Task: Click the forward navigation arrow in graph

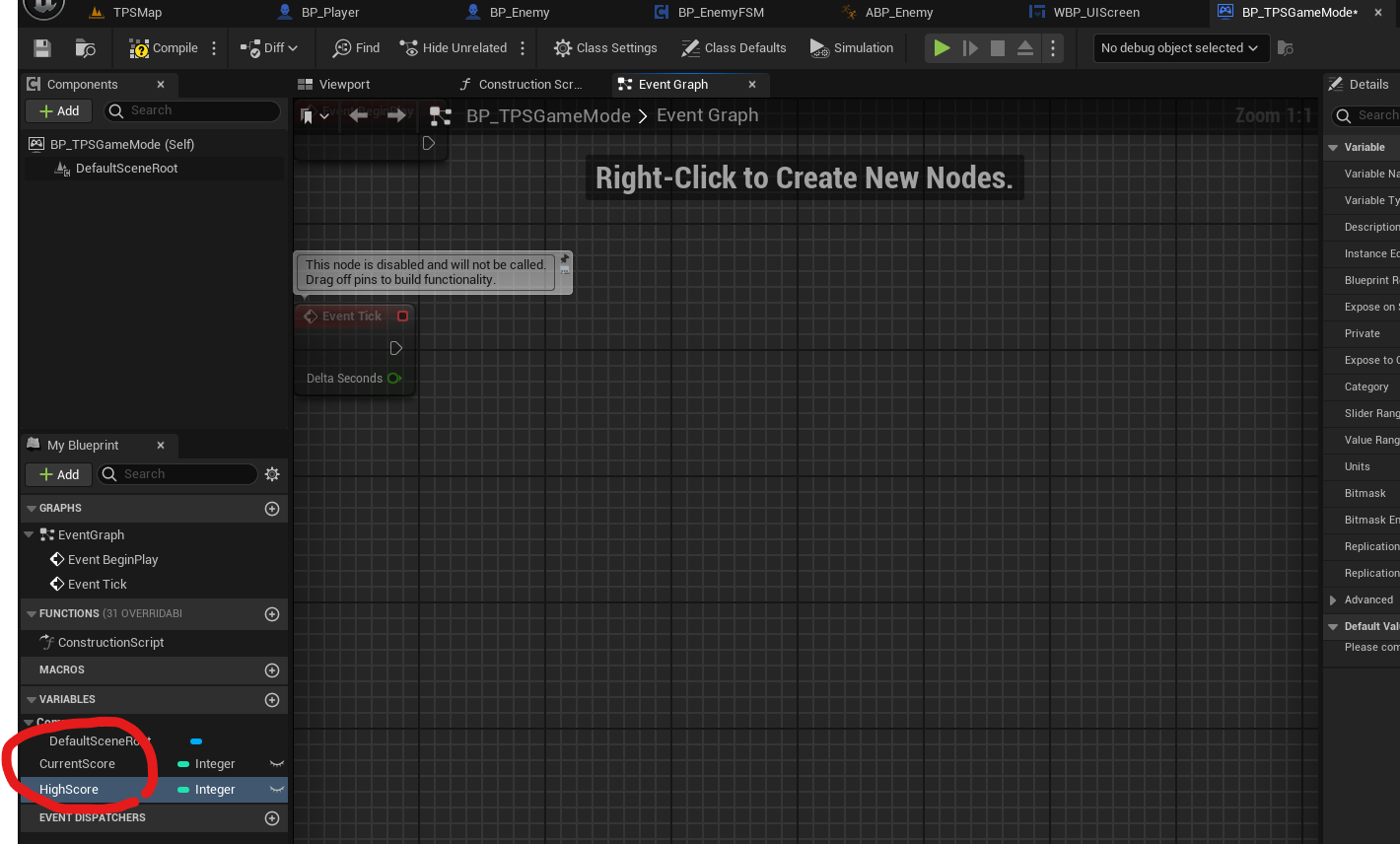Action: click(396, 115)
